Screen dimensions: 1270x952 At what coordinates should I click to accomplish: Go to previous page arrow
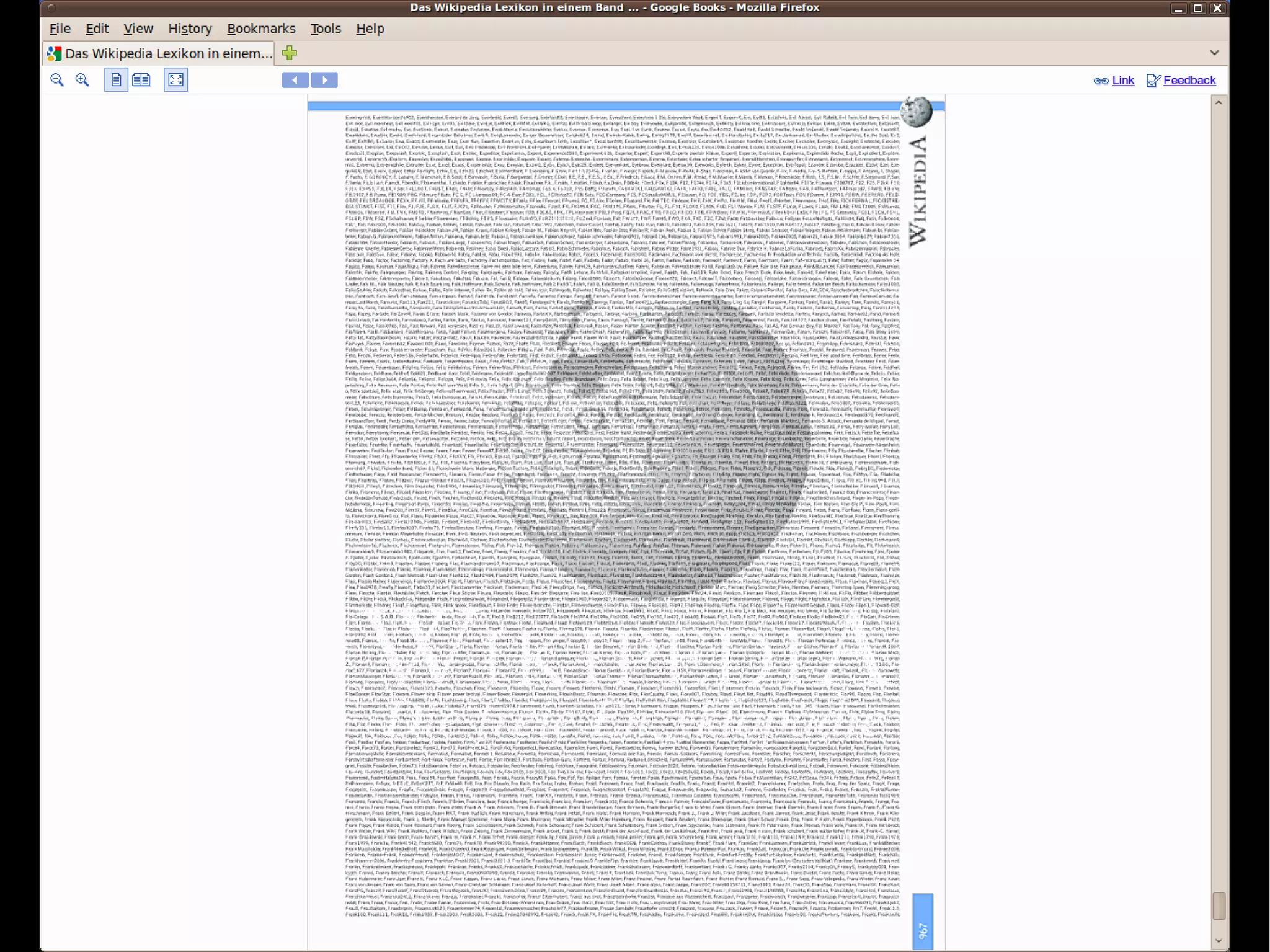pyautogui.click(x=295, y=80)
